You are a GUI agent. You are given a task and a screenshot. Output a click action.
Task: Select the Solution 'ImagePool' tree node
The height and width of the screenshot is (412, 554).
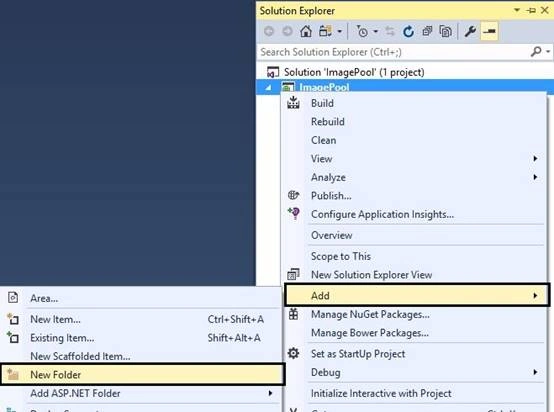point(354,72)
